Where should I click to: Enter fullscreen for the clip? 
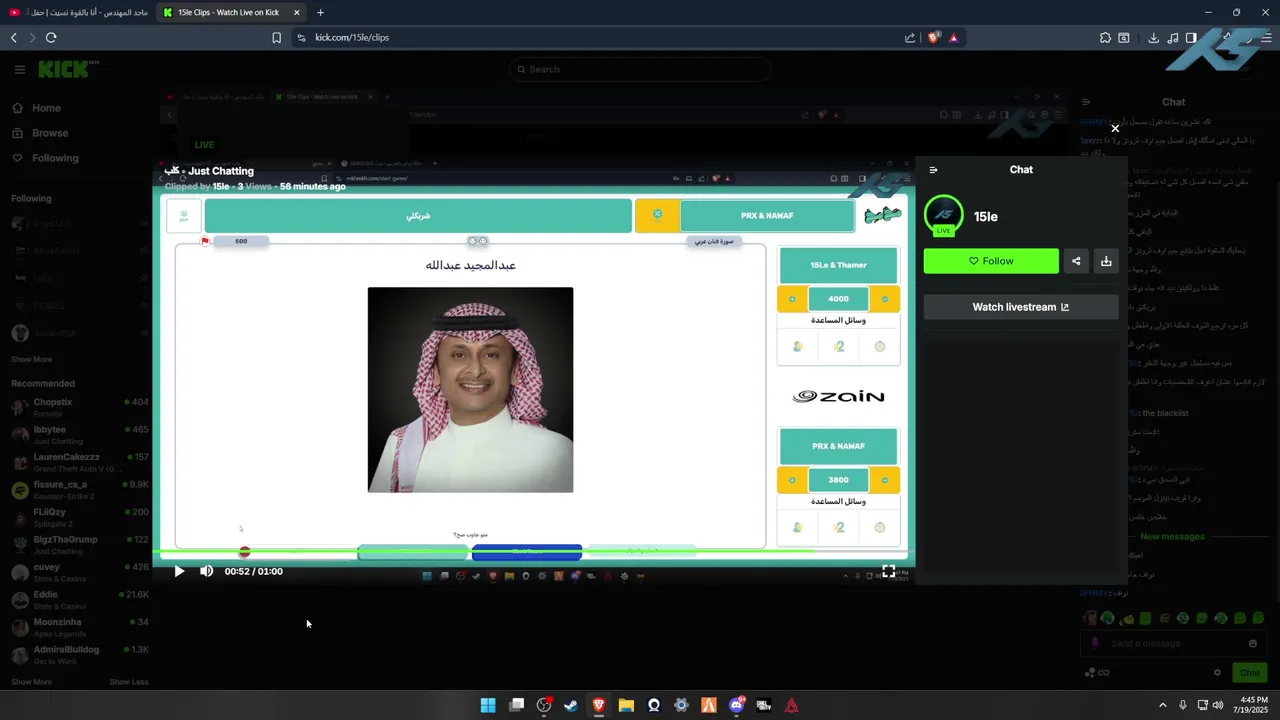(x=888, y=571)
